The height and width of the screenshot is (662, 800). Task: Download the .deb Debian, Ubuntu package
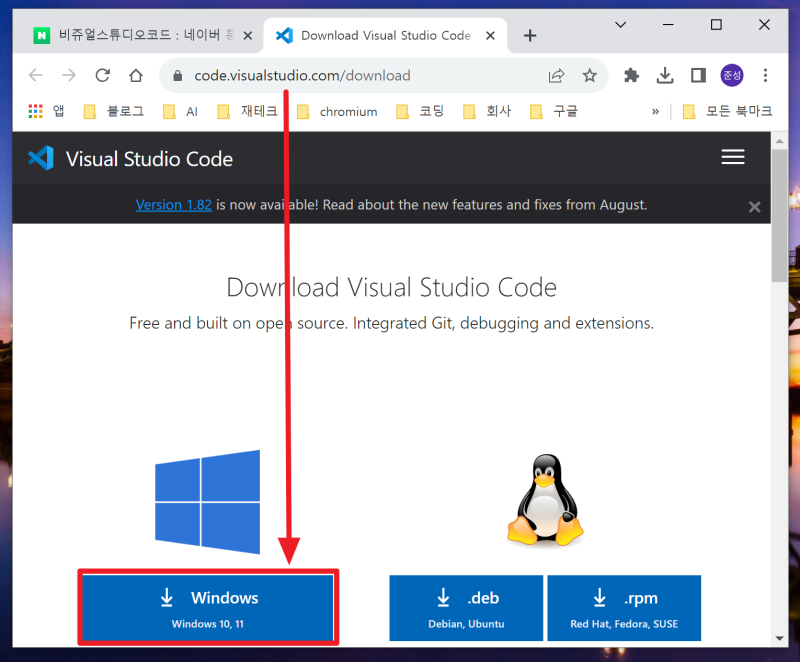point(466,607)
